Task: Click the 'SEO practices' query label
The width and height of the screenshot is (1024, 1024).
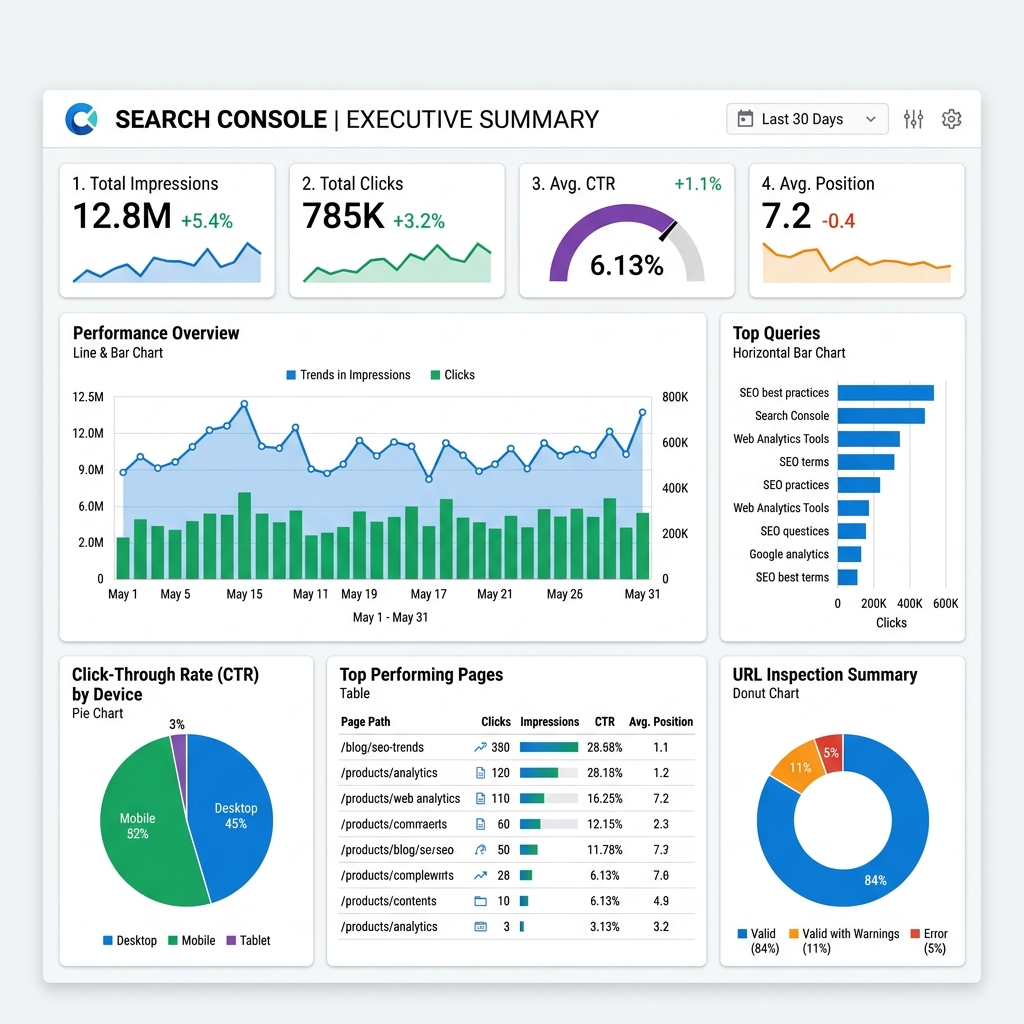Action: point(795,485)
